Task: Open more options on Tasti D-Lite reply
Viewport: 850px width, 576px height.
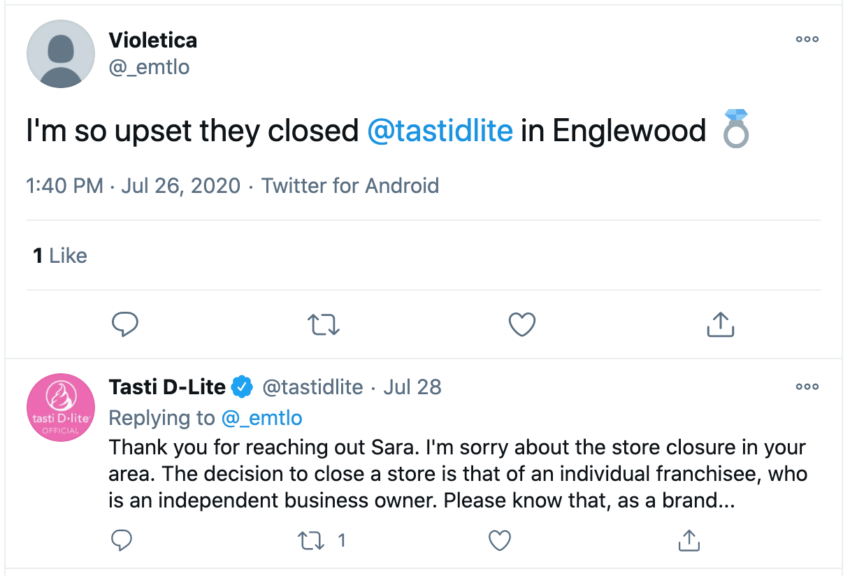Action: [807, 387]
